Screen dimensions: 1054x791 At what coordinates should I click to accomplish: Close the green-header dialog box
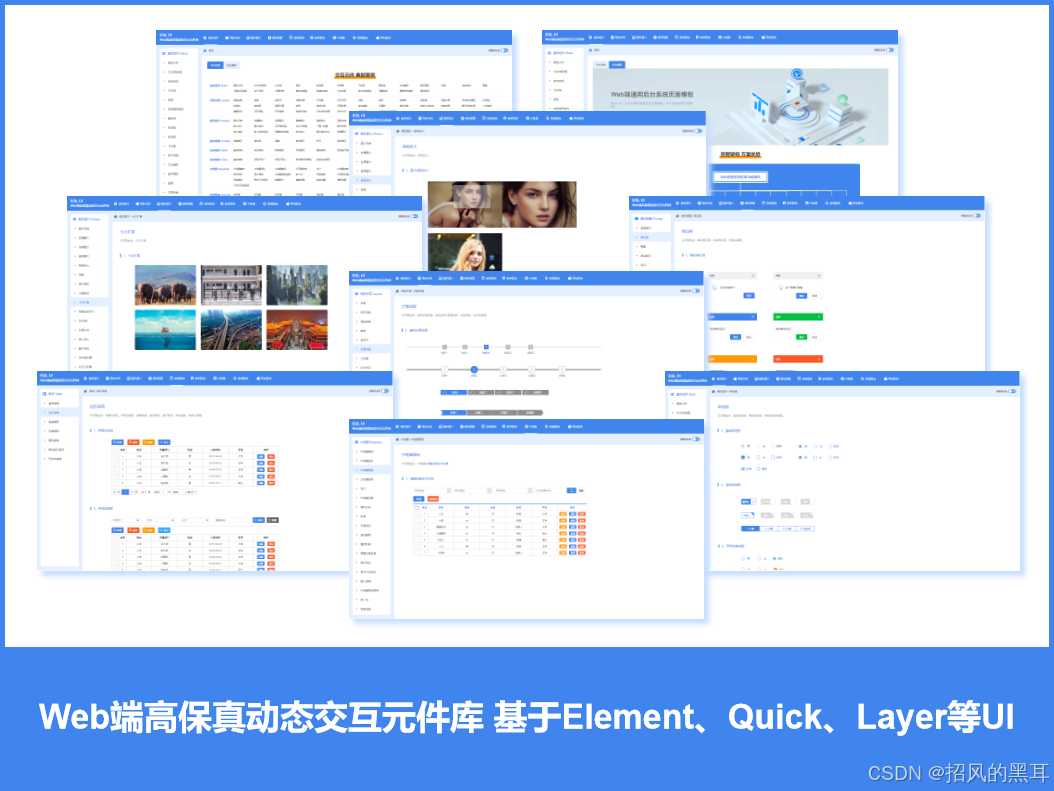click(x=819, y=317)
